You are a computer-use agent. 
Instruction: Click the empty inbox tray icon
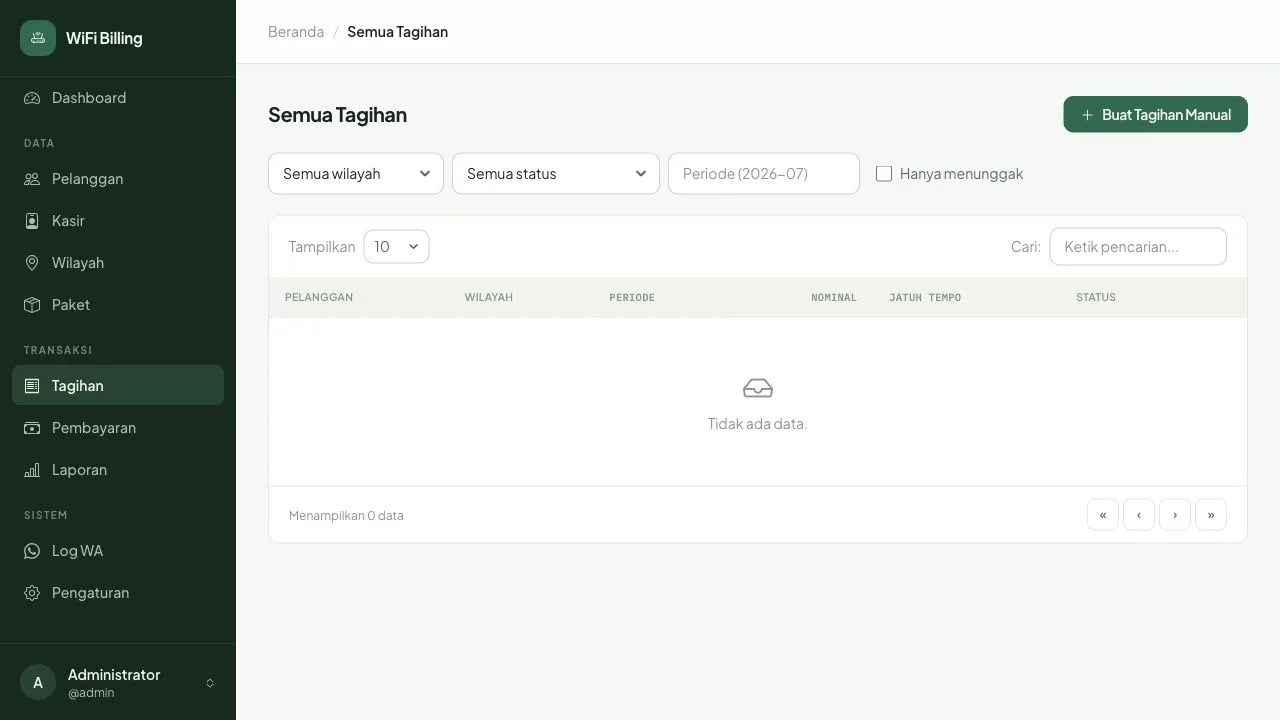coord(758,388)
